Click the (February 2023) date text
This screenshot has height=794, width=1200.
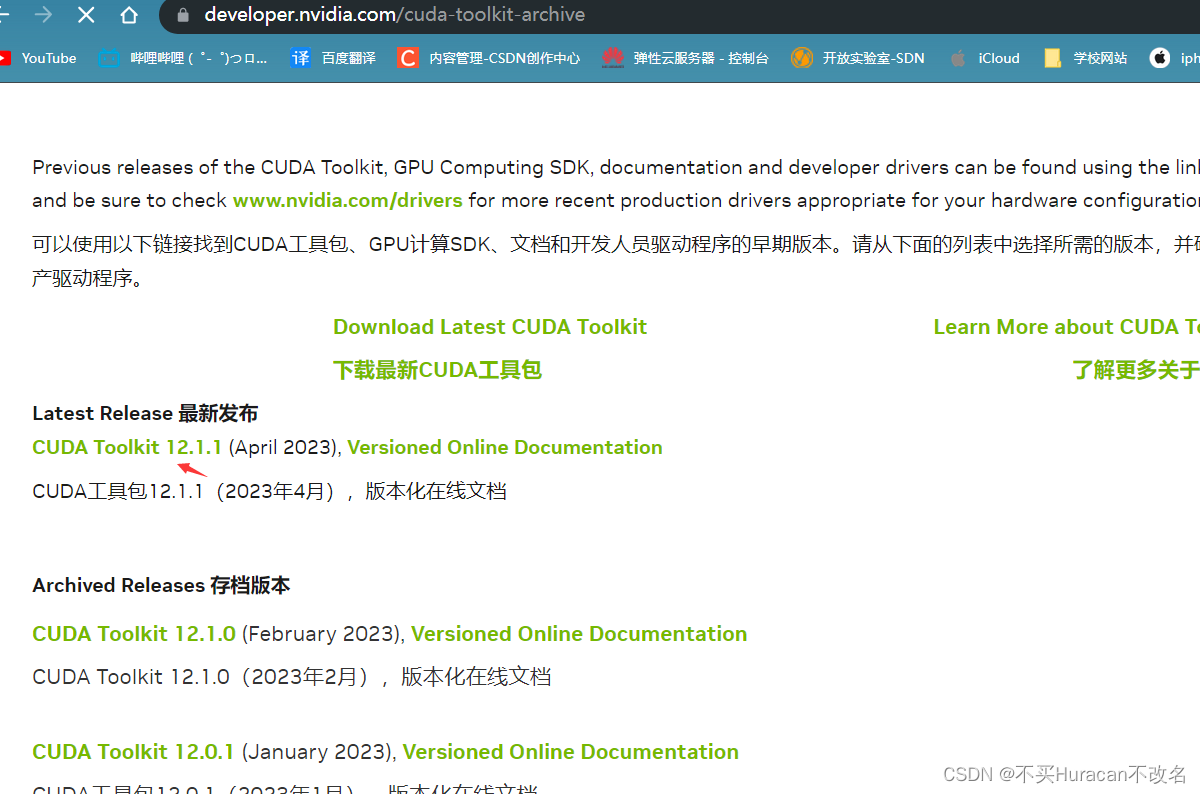pos(323,634)
